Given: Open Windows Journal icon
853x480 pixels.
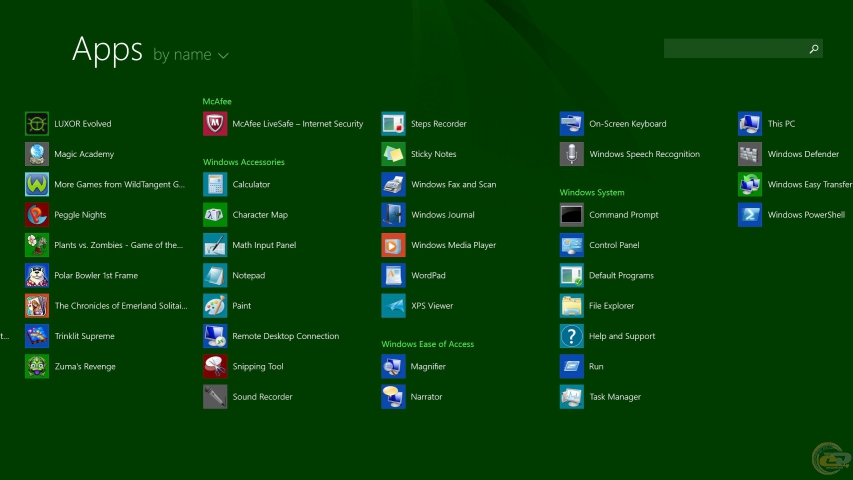Looking at the screenshot, I should click(393, 215).
